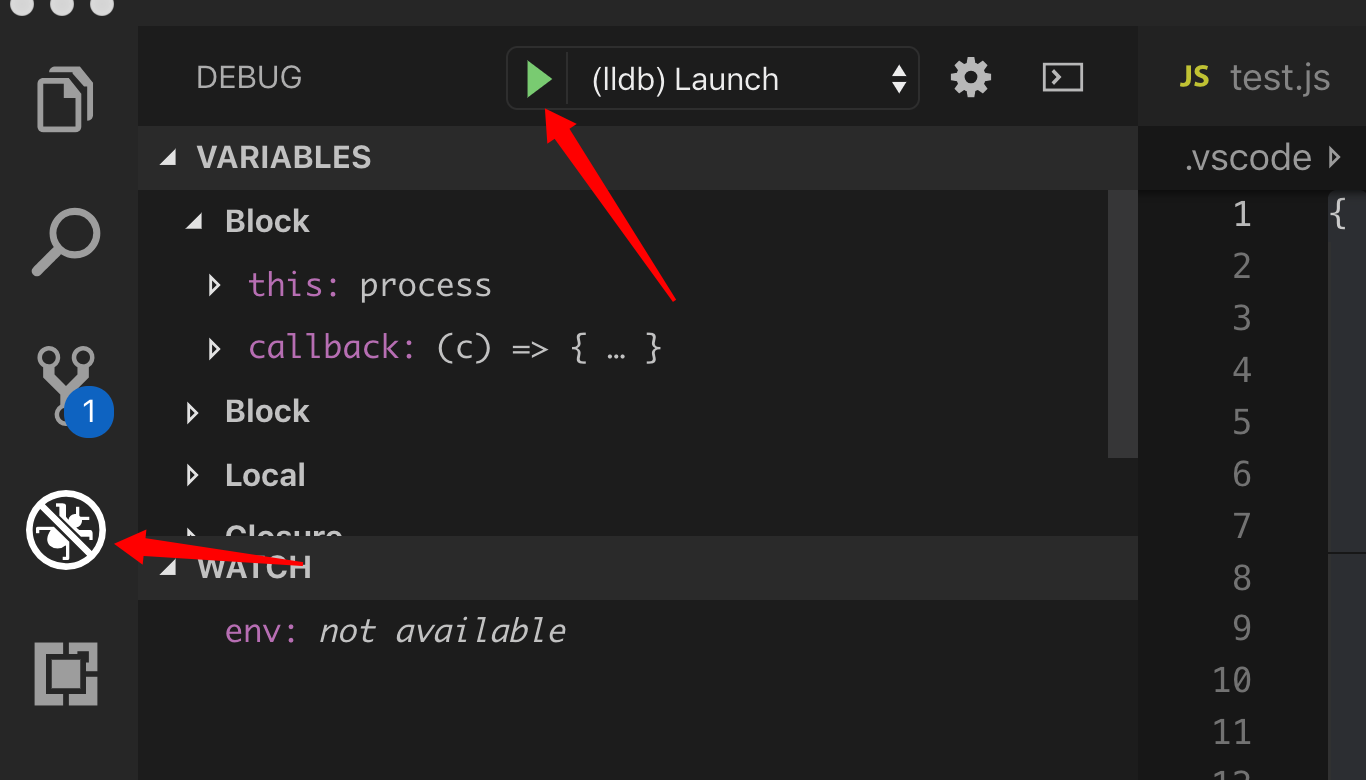Click the .vscode breadcrumb folder
The width and height of the screenshot is (1366, 780).
click(x=1248, y=157)
